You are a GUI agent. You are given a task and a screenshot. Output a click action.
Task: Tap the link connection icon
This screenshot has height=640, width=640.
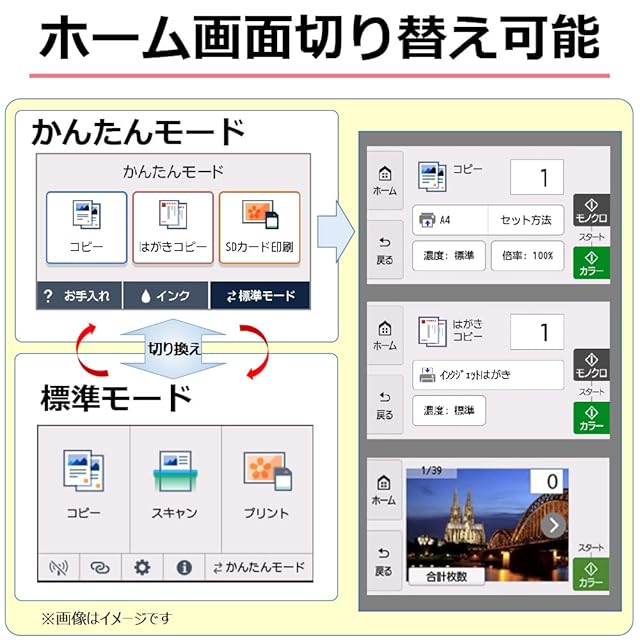coord(100,567)
